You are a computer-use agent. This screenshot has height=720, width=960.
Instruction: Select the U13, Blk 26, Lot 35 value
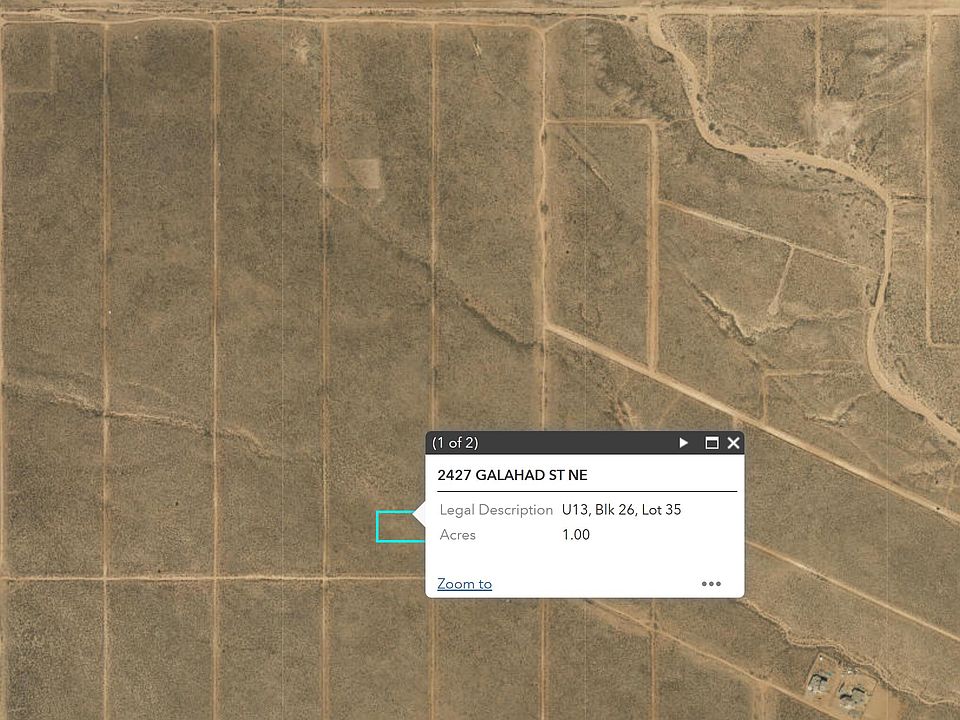(621, 509)
